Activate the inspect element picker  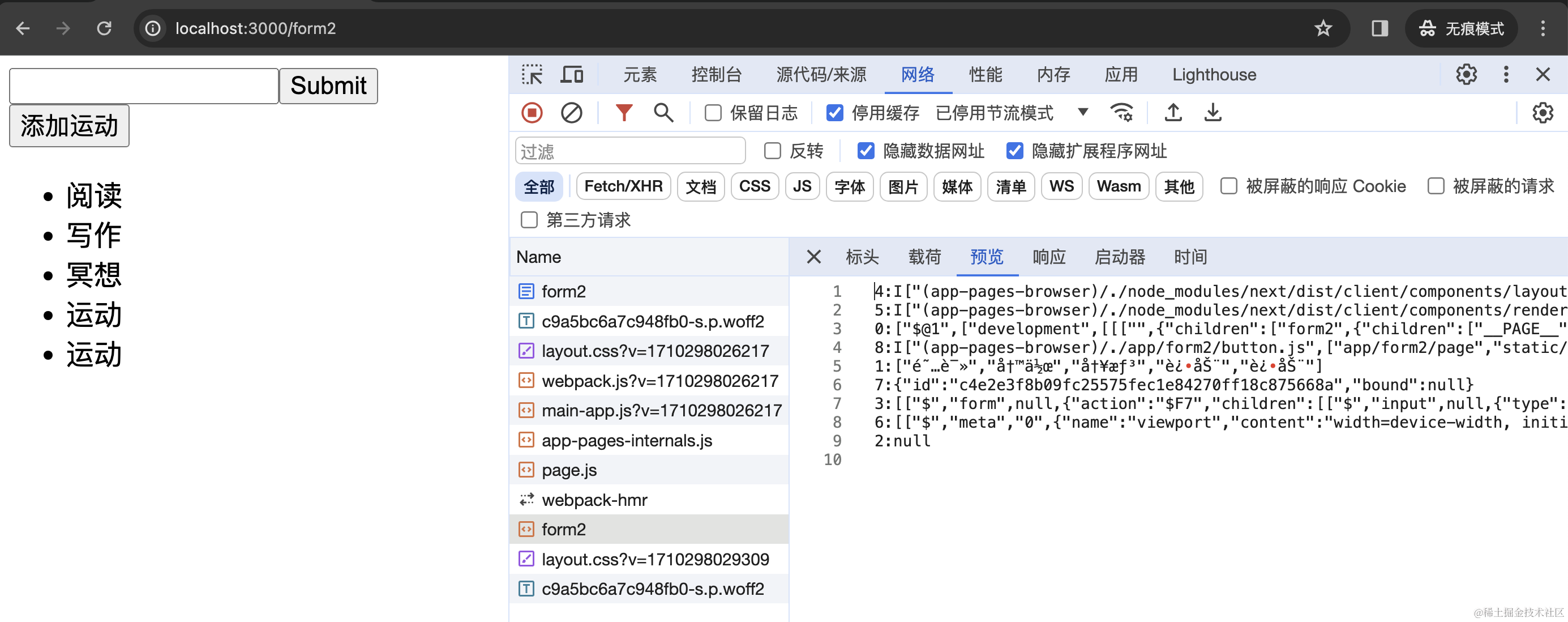pos(532,75)
